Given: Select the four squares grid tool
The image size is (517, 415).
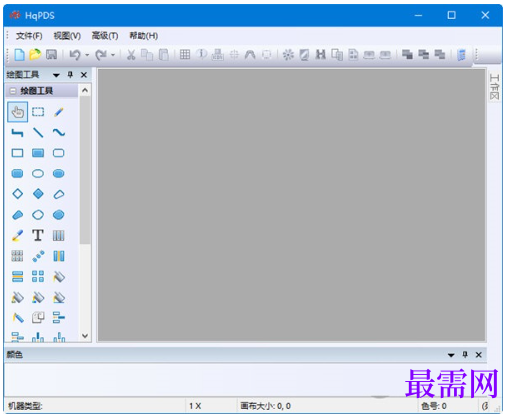Looking at the screenshot, I should (x=38, y=277).
